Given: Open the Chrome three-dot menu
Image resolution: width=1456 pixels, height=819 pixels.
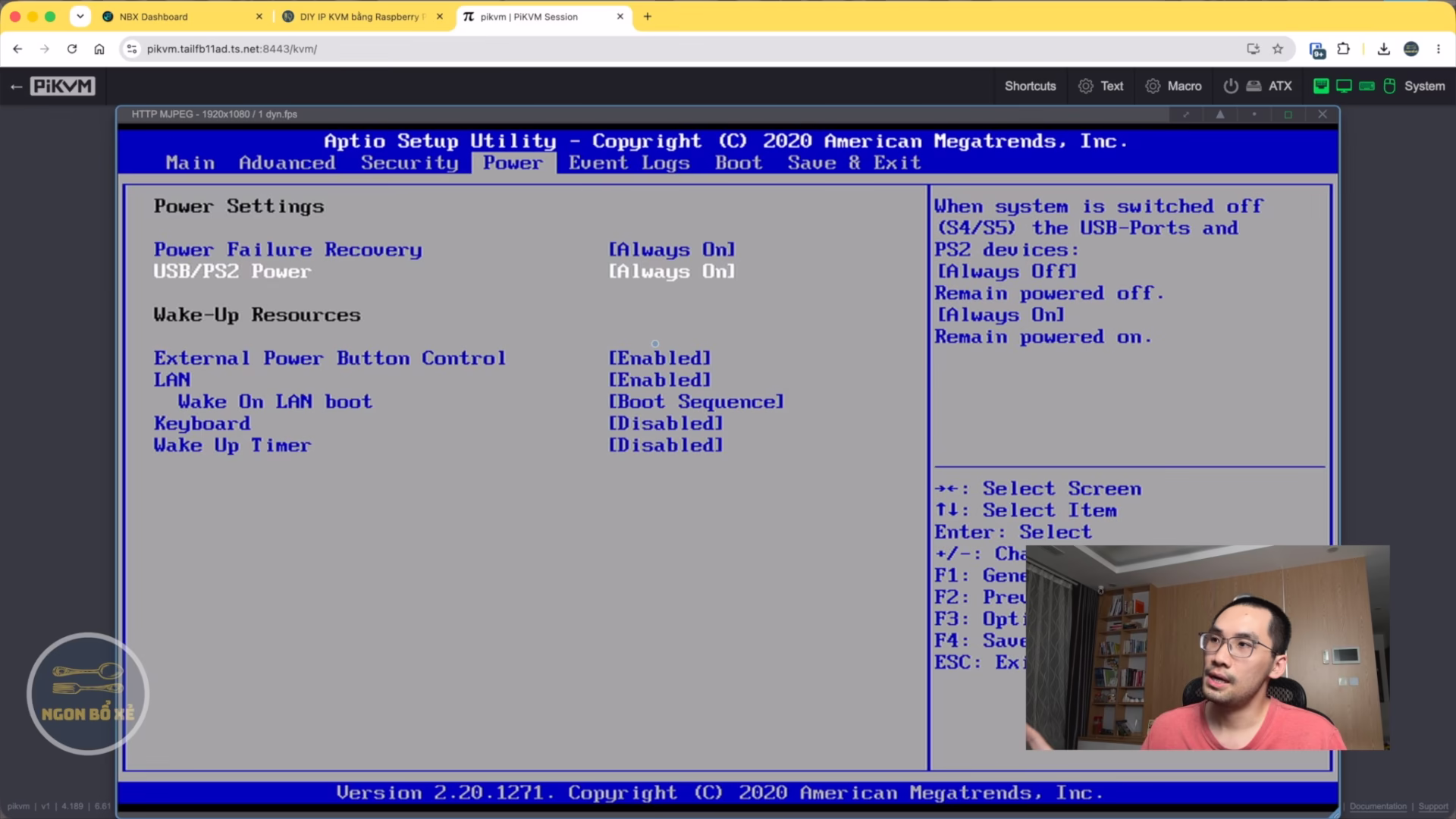Looking at the screenshot, I should [x=1438, y=49].
